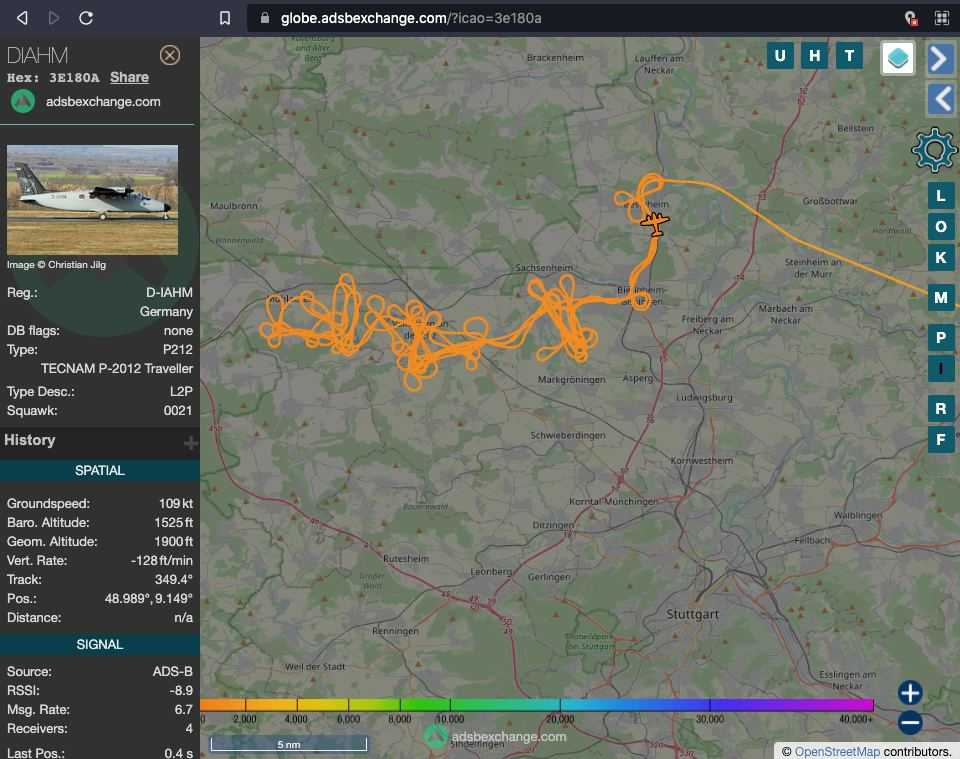Open the browser extensions grid icon
960x759 pixels.
(x=942, y=18)
